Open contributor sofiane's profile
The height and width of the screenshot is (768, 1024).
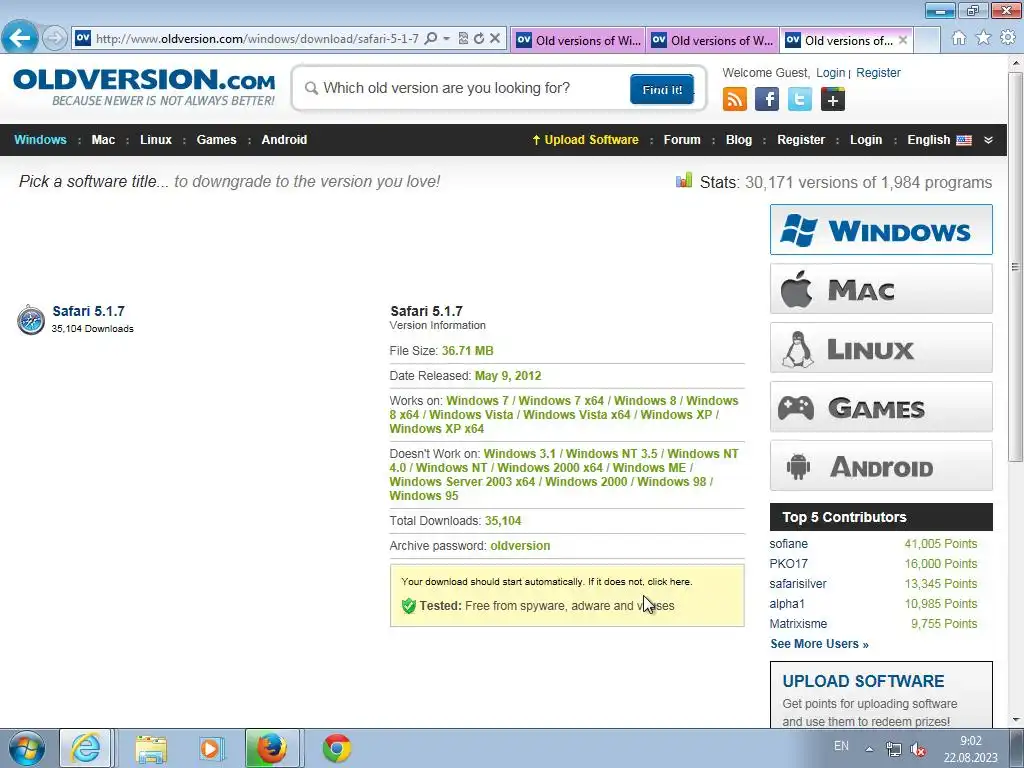pyautogui.click(x=788, y=543)
